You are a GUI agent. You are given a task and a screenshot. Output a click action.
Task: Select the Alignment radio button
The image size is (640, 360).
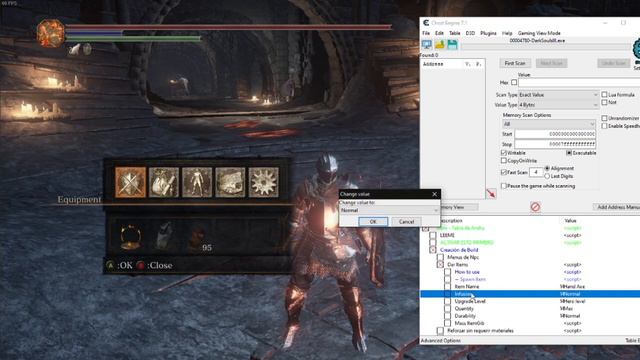coord(547,168)
